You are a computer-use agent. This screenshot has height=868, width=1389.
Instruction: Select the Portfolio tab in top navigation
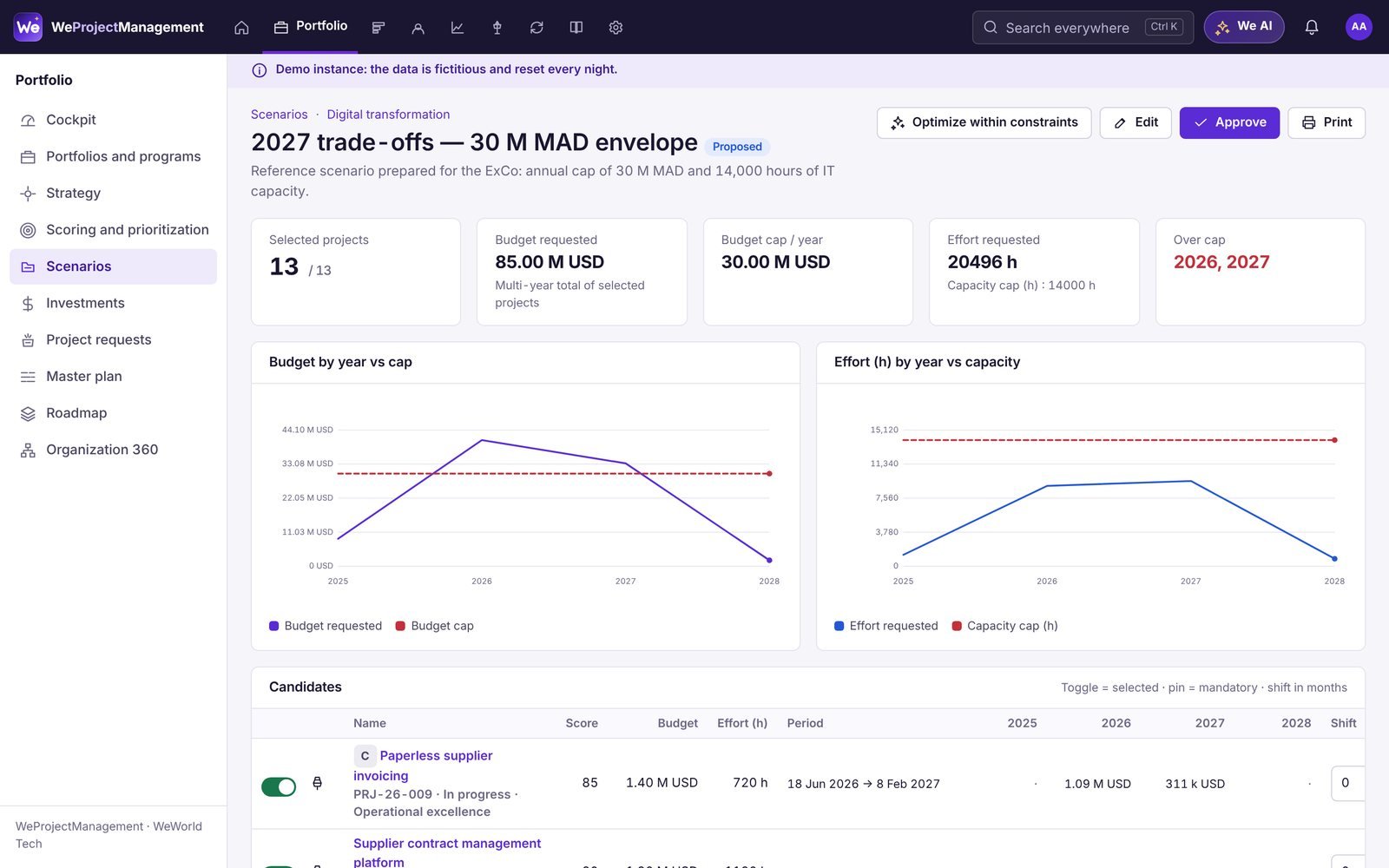[311, 27]
